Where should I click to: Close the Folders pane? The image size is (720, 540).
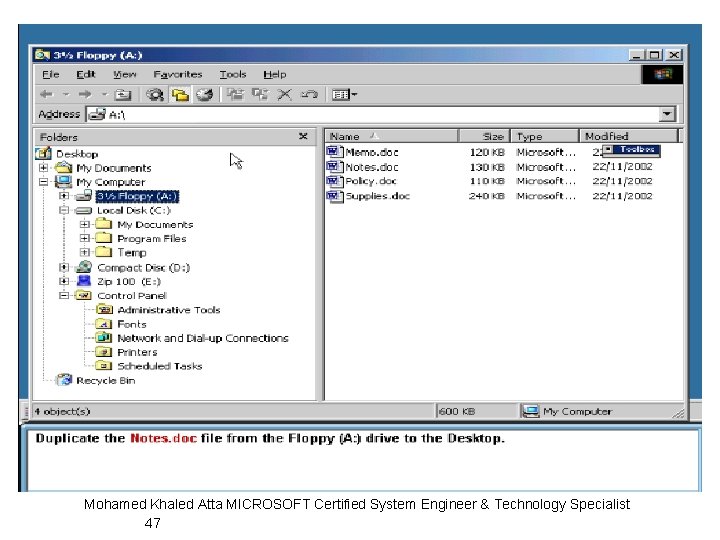coord(303,136)
